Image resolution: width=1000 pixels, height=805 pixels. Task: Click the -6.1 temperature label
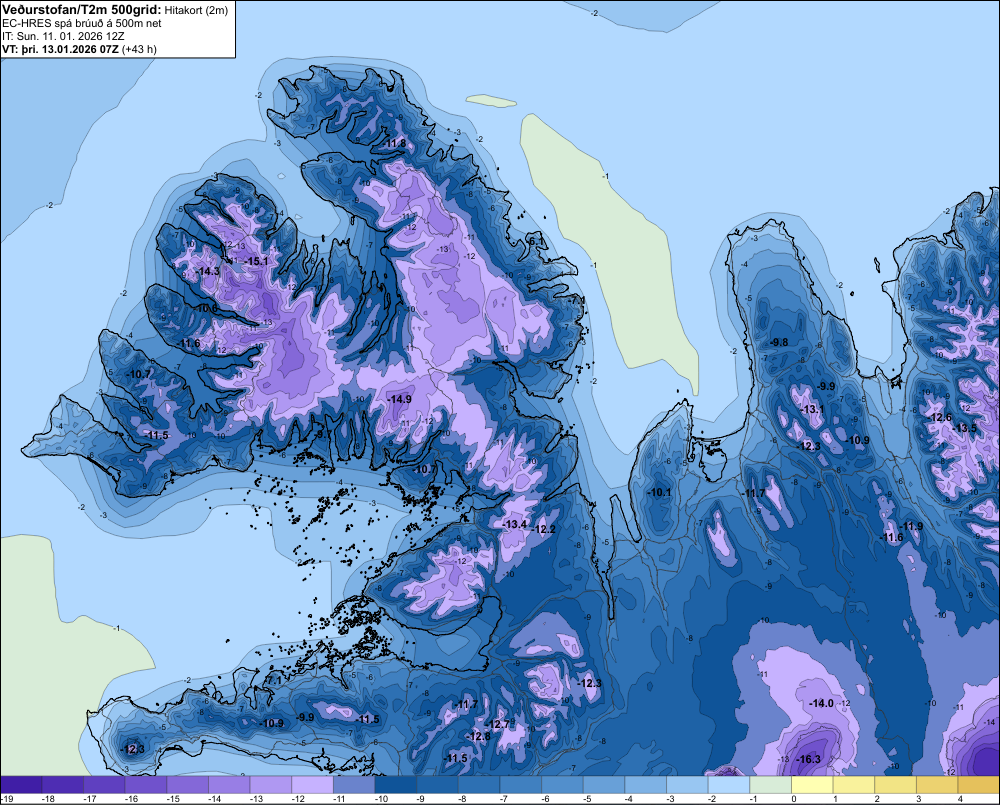pyautogui.click(x=537, y=241)
